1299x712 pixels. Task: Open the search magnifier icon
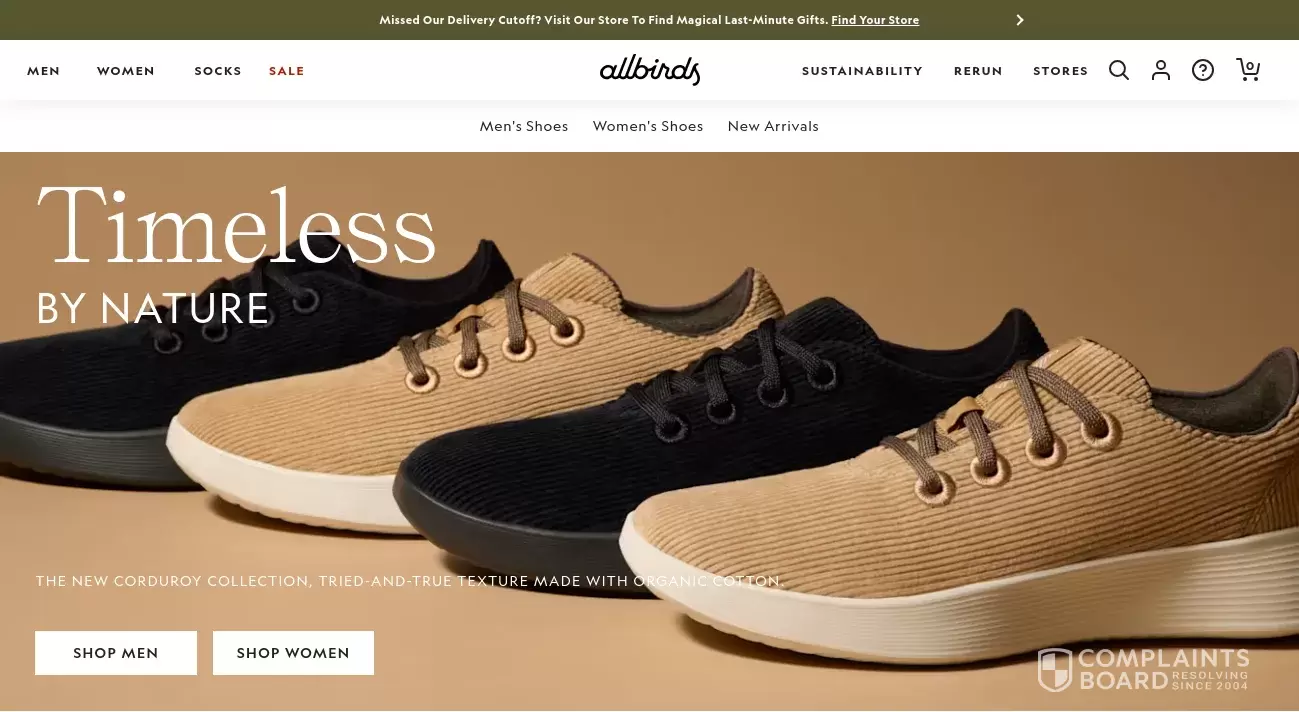coord(1119,70)
